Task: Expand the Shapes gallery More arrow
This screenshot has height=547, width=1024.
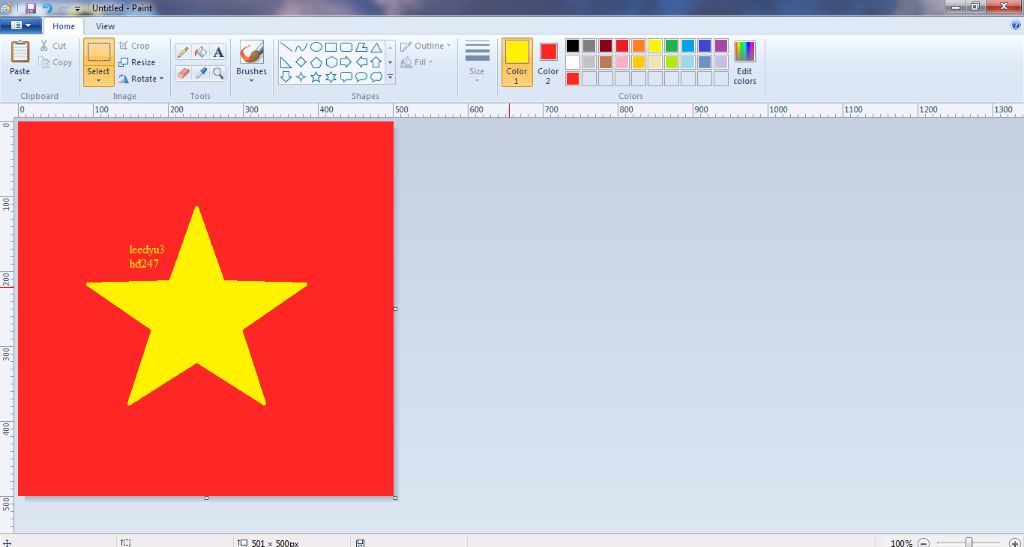Action: pos(391,77)
